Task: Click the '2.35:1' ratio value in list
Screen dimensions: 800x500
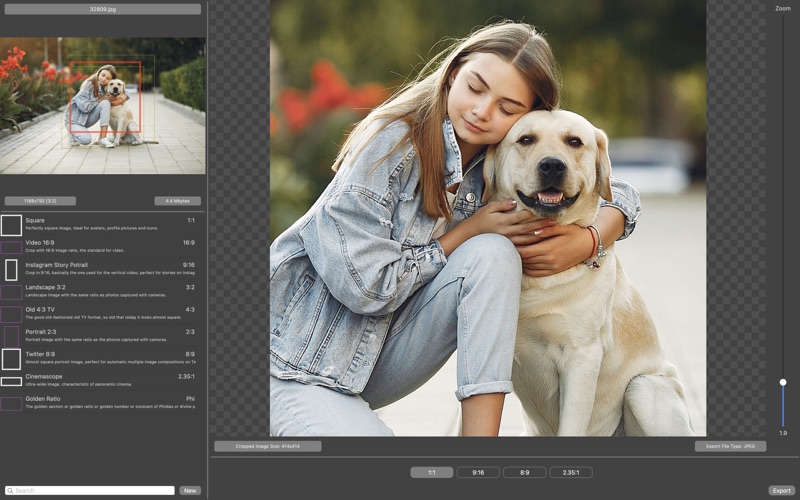Action: pos(186,377)
